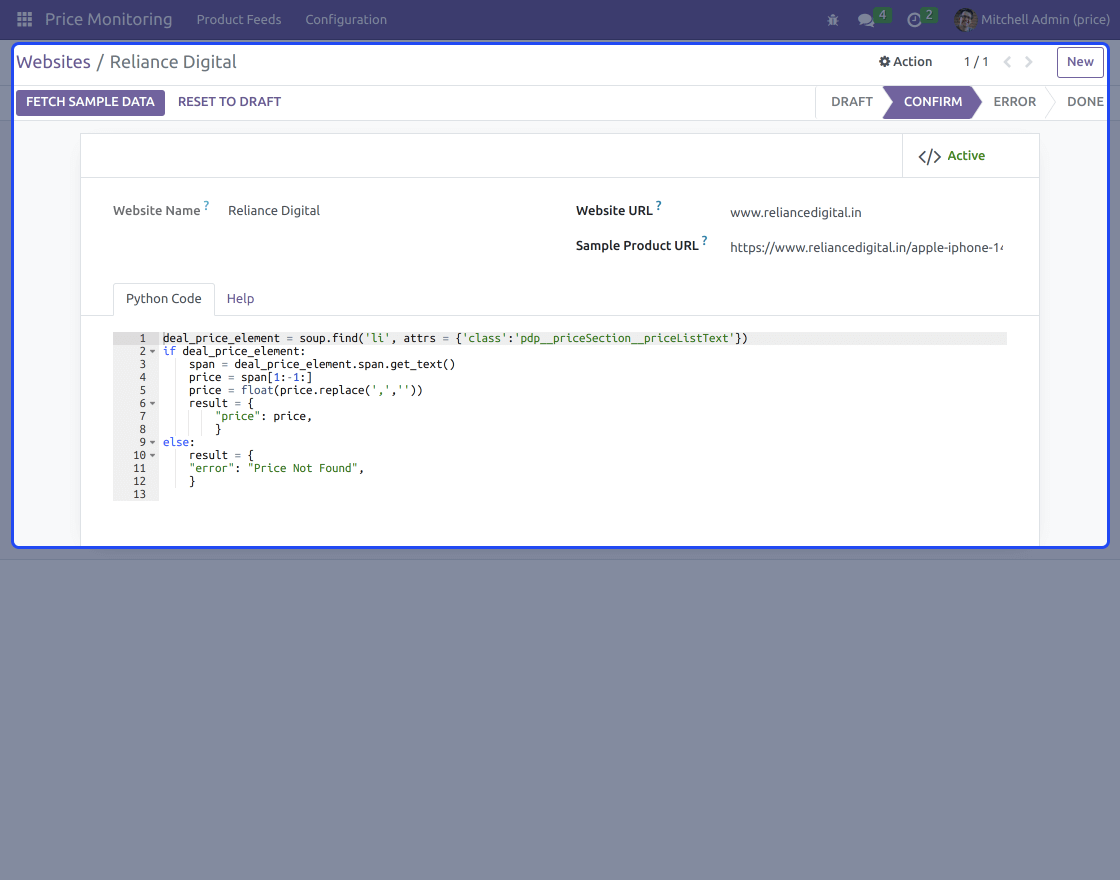The width and height of the screenshot is (1120, 880).
Task: Click the Action gear menu
Action: click(905, 61)
